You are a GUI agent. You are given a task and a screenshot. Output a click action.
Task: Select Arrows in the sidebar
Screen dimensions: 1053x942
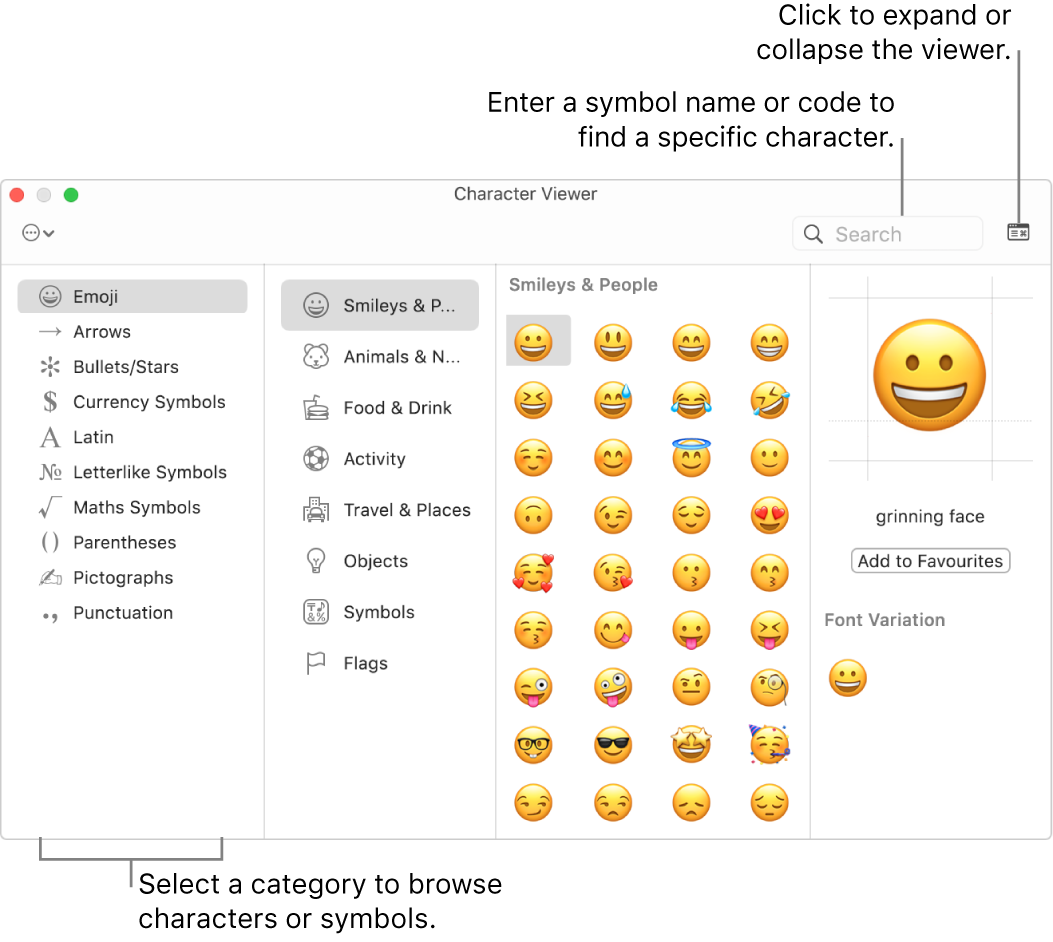101,331
